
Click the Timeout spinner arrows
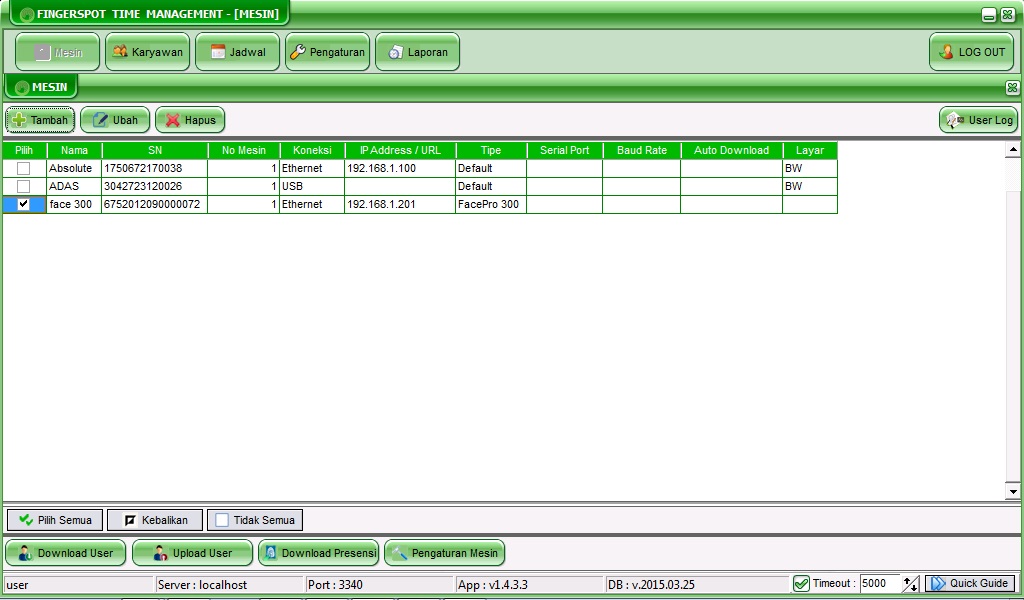coord(911,584)
